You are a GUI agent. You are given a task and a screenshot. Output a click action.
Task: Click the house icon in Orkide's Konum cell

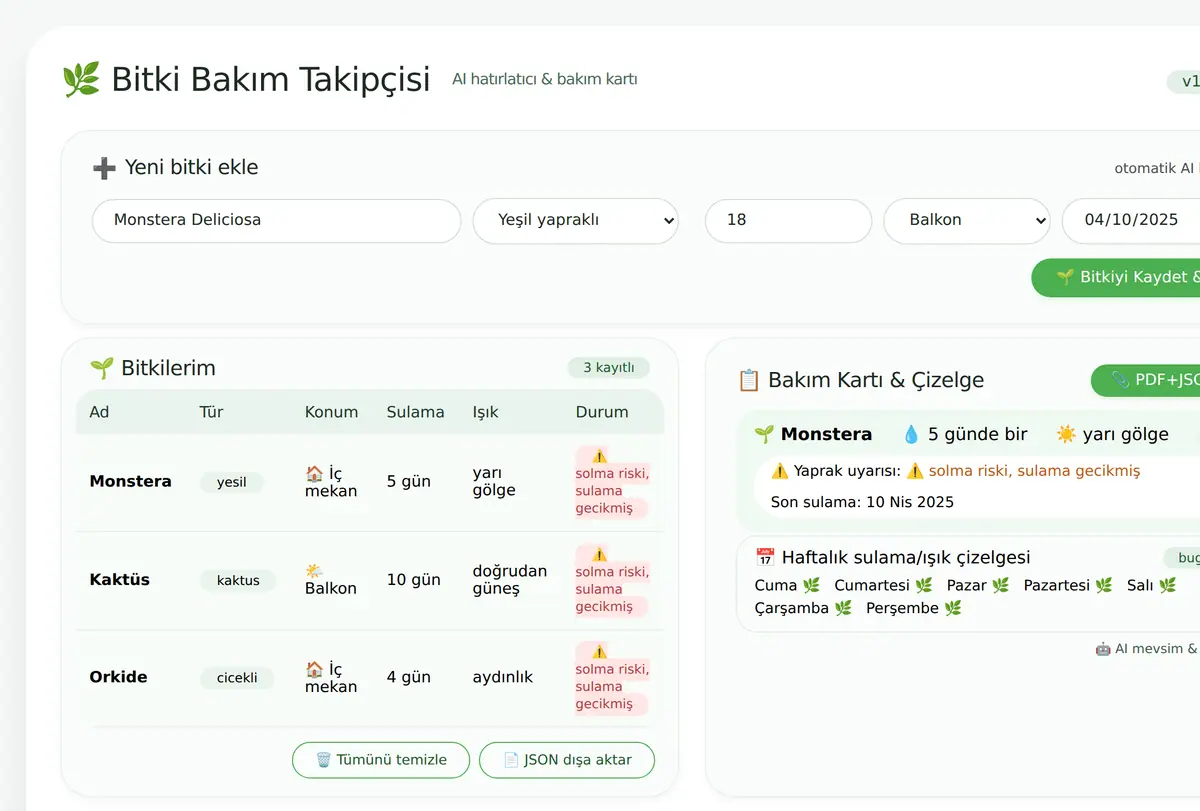tap(314, 669)
